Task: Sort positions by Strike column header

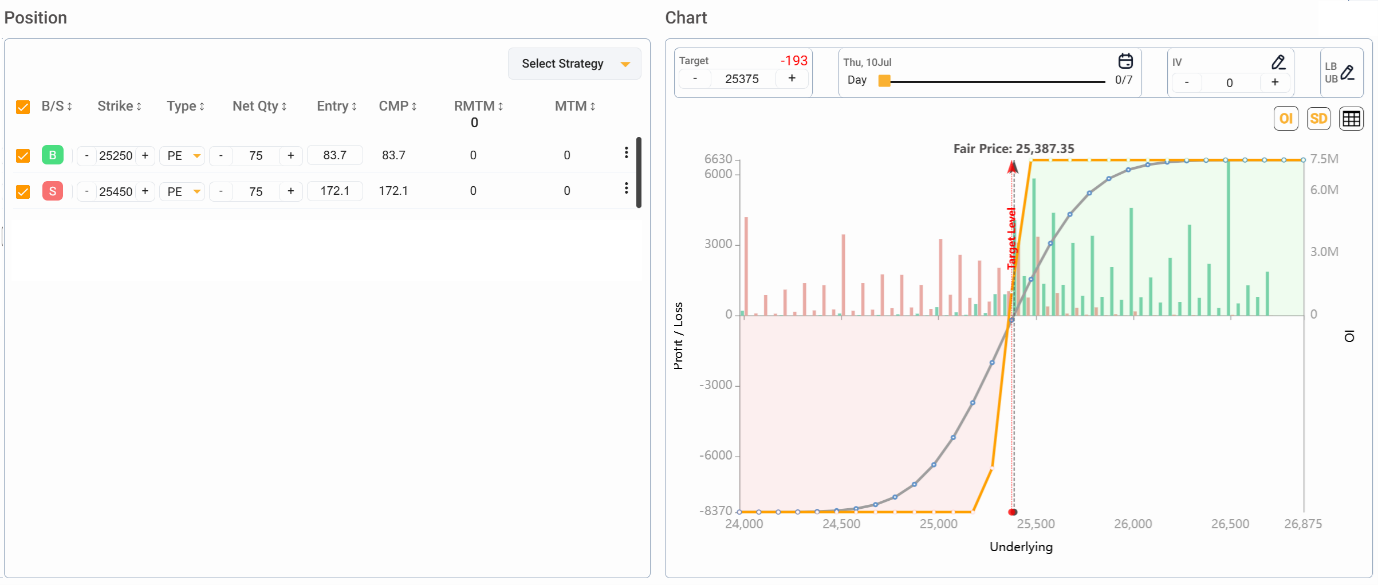Action: coord(119,106)
